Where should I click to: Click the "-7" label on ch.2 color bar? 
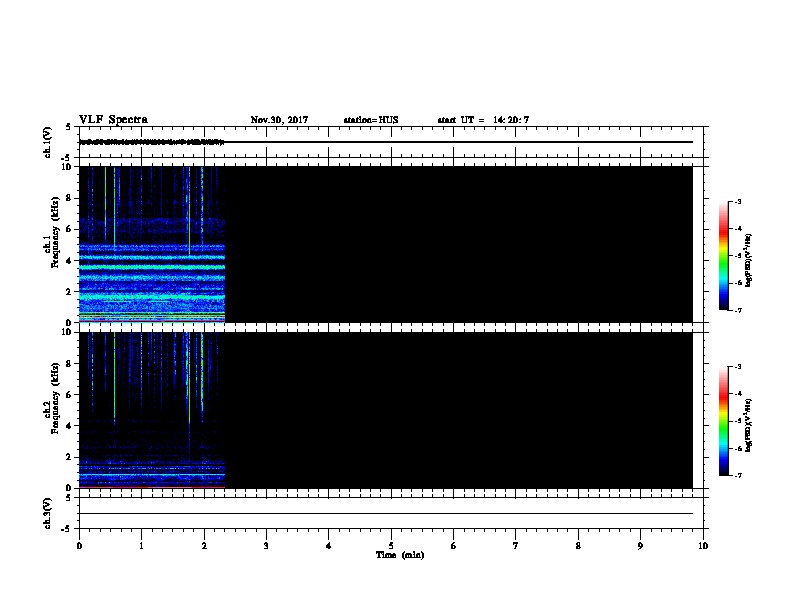tap(737, 475)
